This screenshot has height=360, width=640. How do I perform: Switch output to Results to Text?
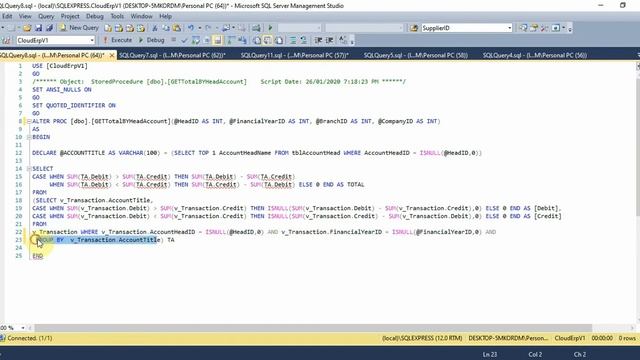point(257,40)
